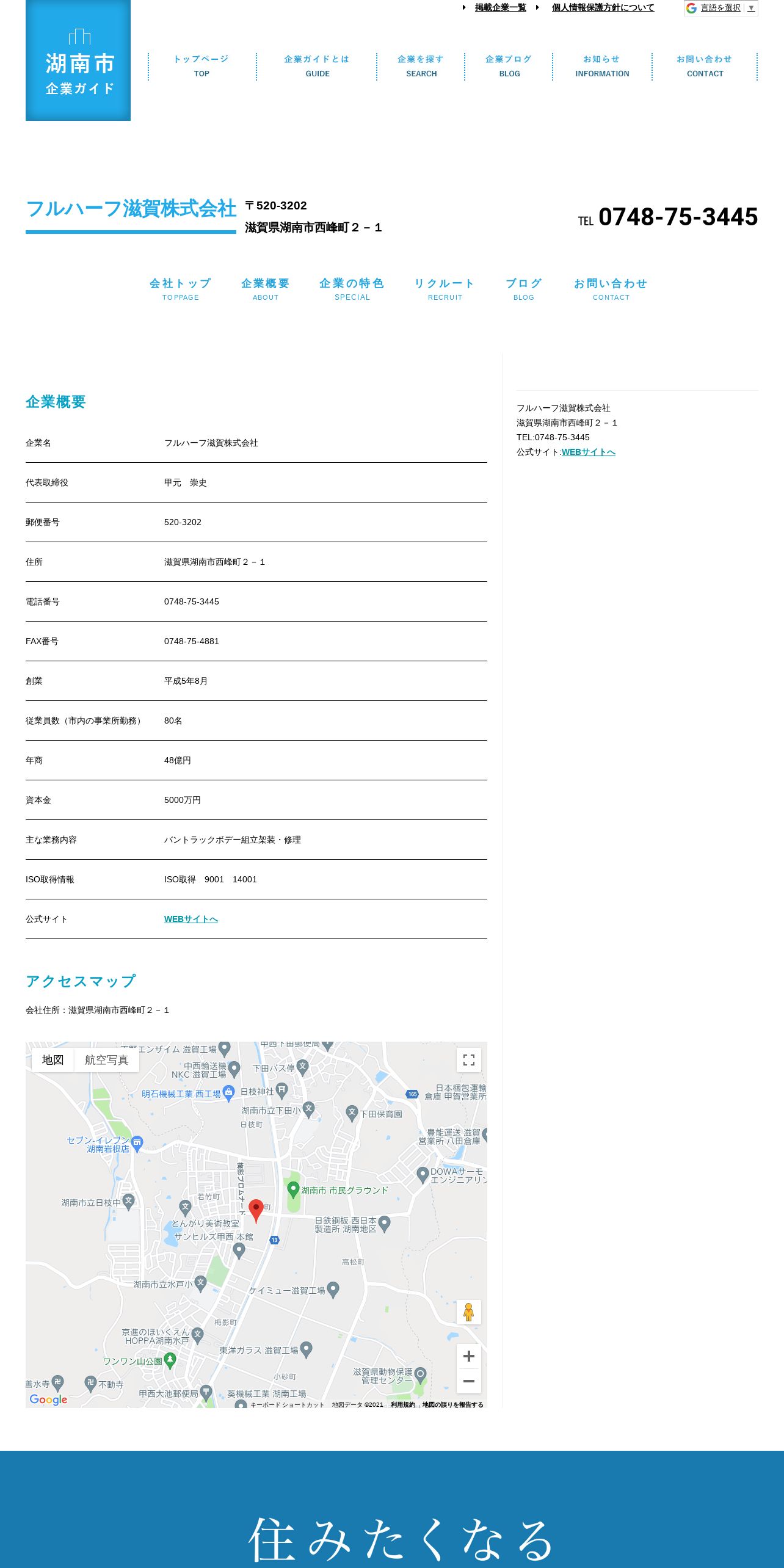Click 企業概要 section heading
Image resolution: width=784 pixels, height=1568 pixels.
tap(56, 402)
